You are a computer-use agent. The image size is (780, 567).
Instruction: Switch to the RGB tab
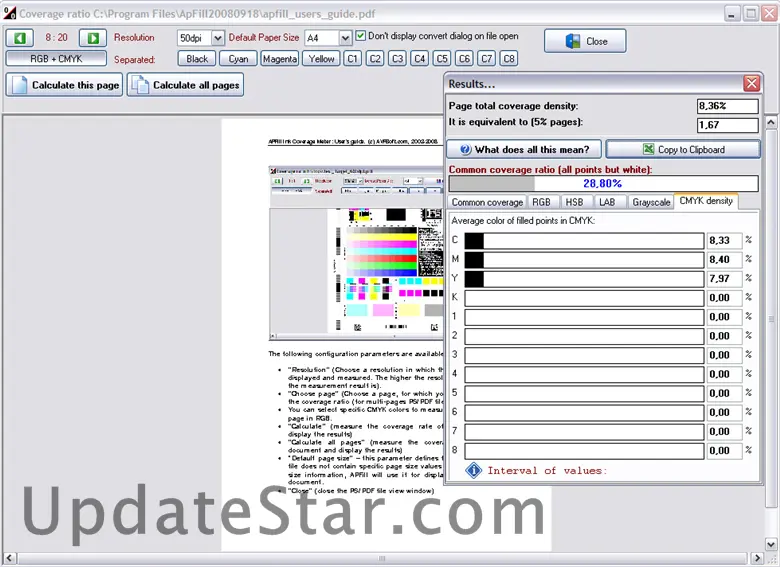coord(541,202)
